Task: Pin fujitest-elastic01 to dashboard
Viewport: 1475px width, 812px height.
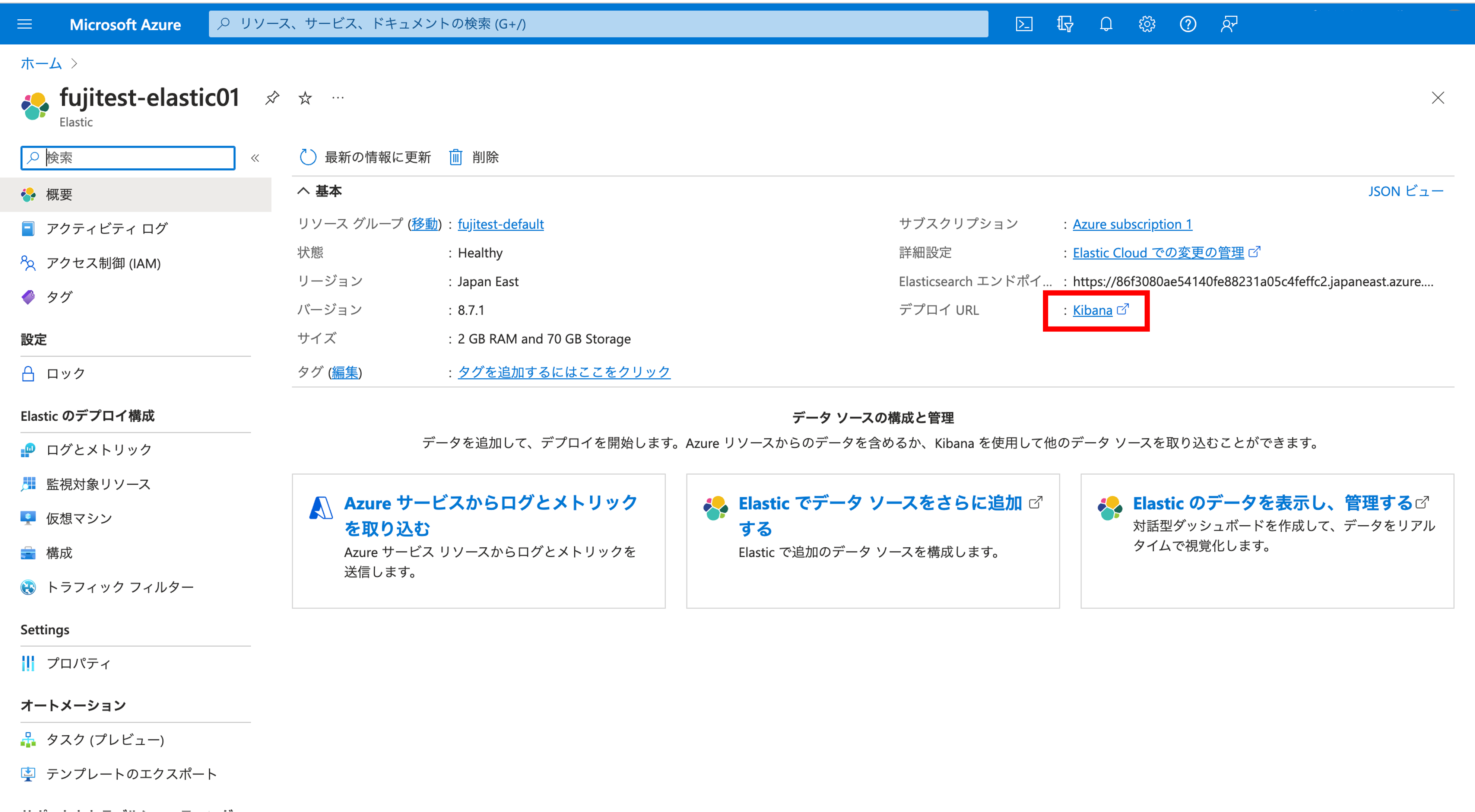Action: click(272, 98)
